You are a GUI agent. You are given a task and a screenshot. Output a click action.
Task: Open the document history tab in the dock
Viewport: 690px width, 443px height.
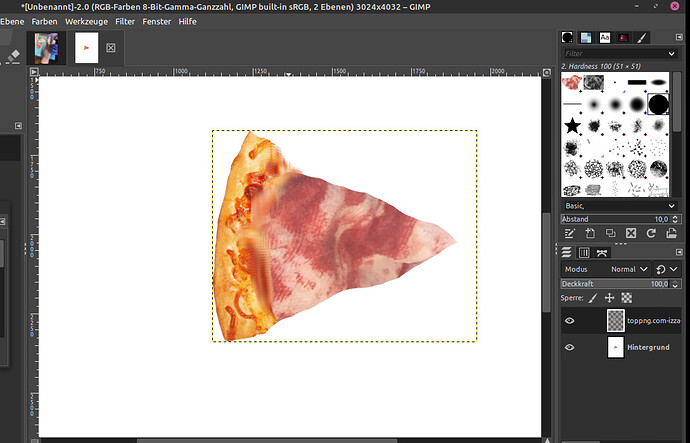point(623,38)
